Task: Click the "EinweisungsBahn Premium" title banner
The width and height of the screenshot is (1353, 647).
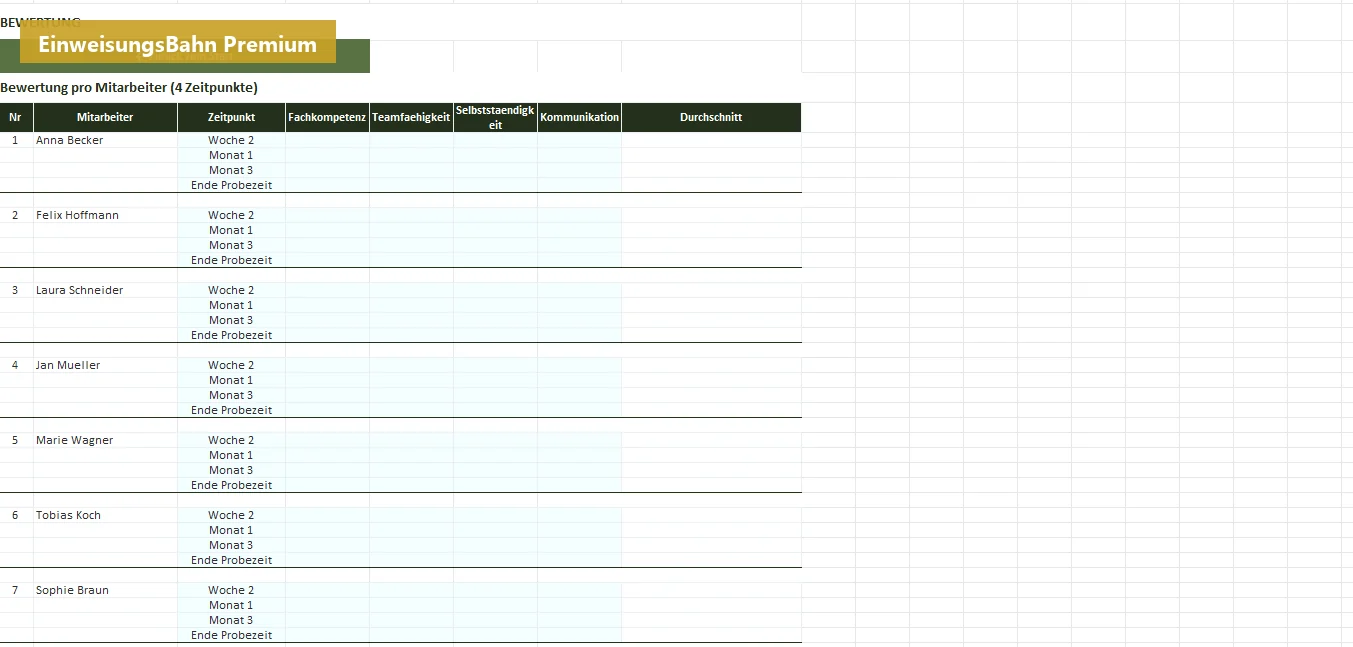Action: [178, 42]
